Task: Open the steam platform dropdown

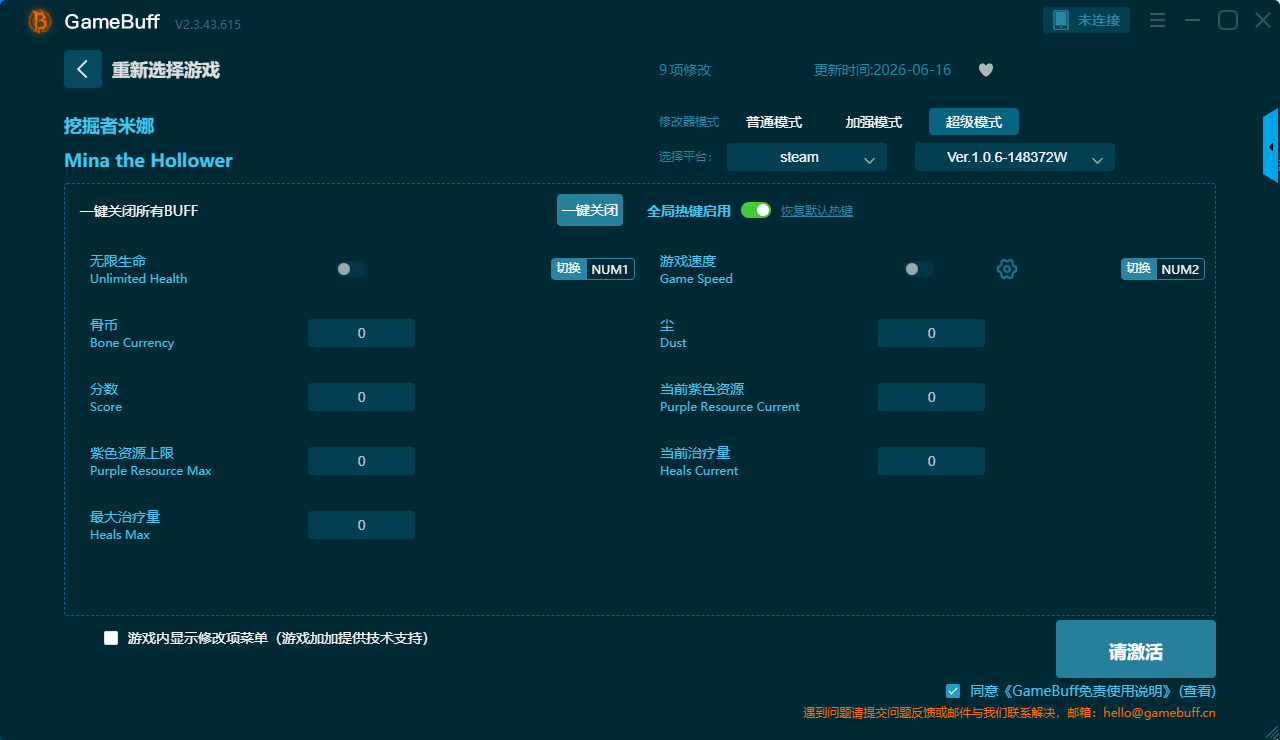Action: point(807,157)
